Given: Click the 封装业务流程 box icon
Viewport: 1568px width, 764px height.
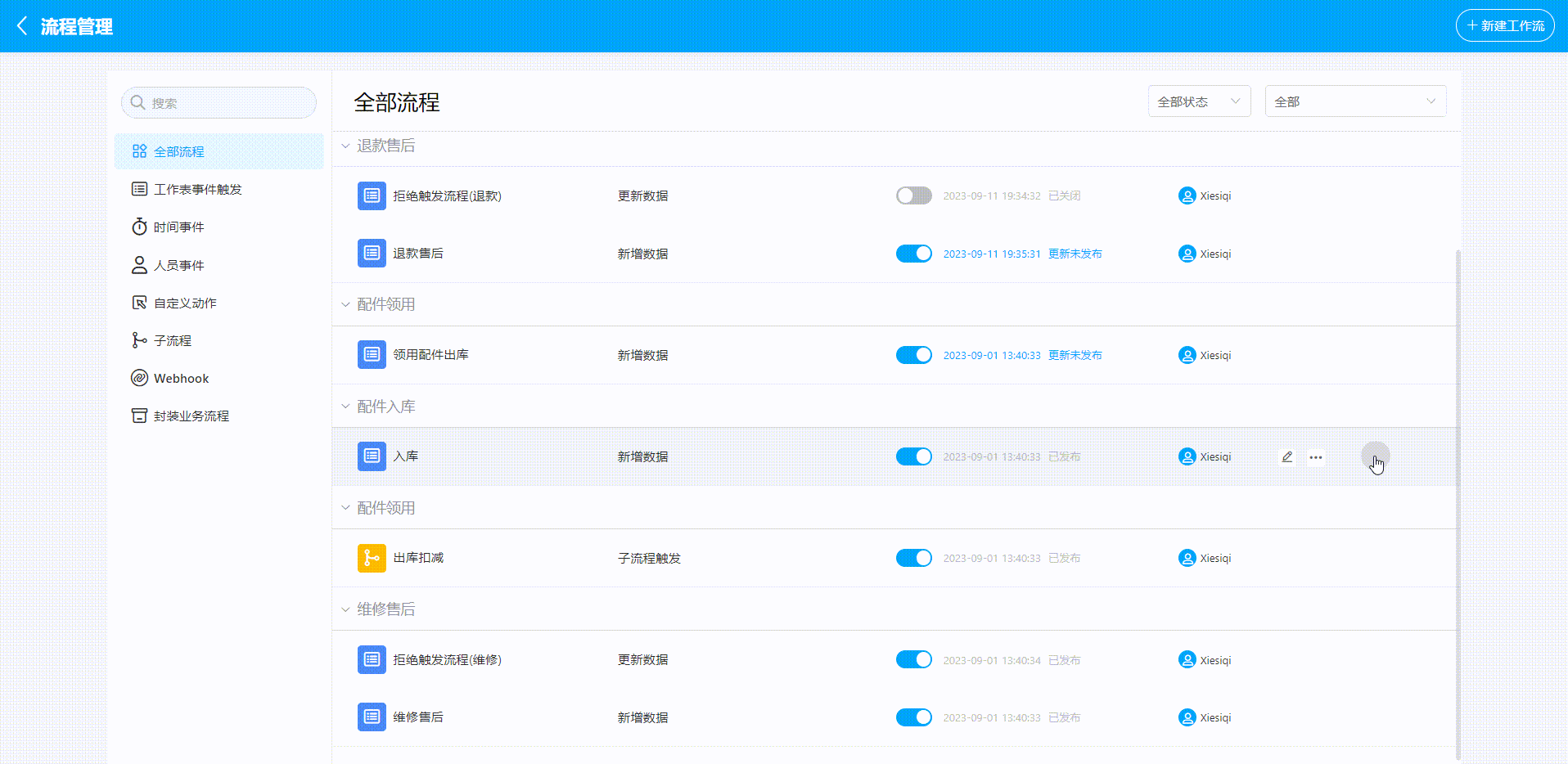Looking at the screenshot, I should (139, 416).
